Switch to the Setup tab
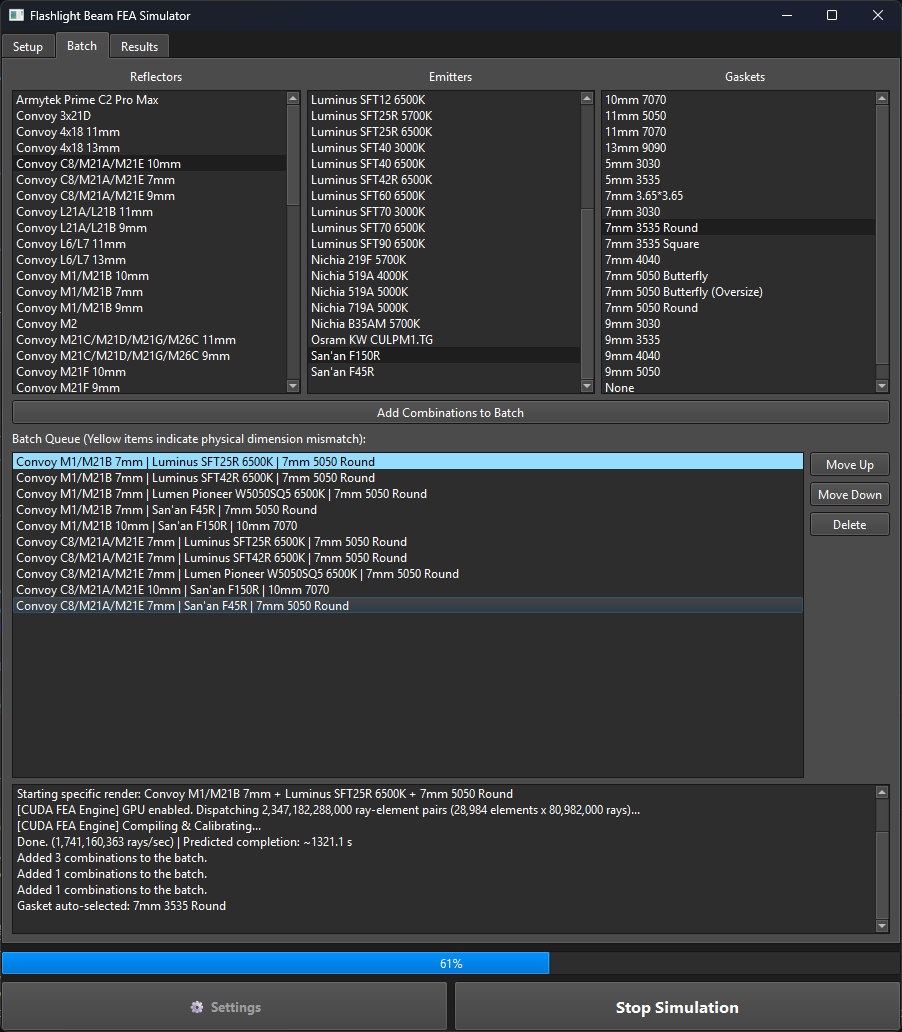 [x=28, y=47]
